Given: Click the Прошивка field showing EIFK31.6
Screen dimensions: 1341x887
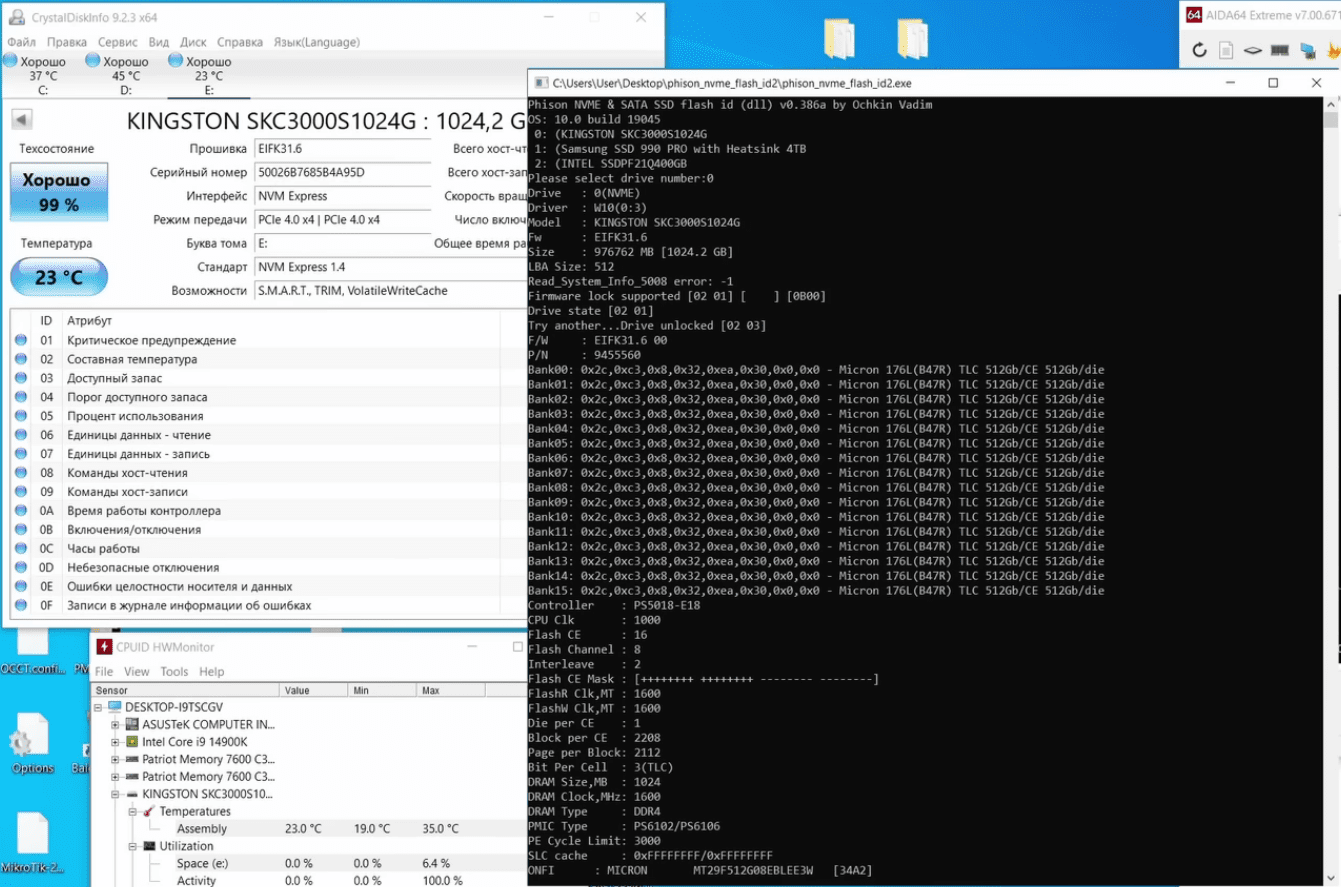Looking at the screenshot, I should pyautogui.click(x=341, y=149).
